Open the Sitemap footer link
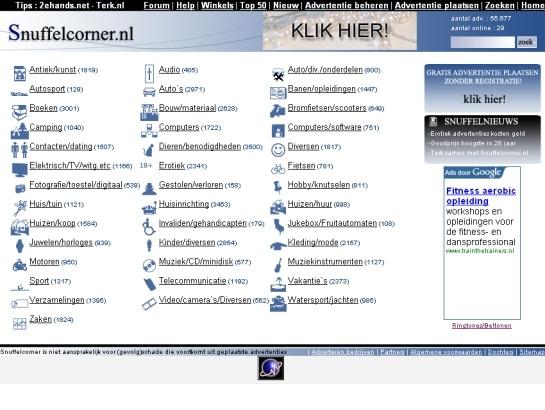The height and width of the screenshot is (410, 545). coord(532,352)
